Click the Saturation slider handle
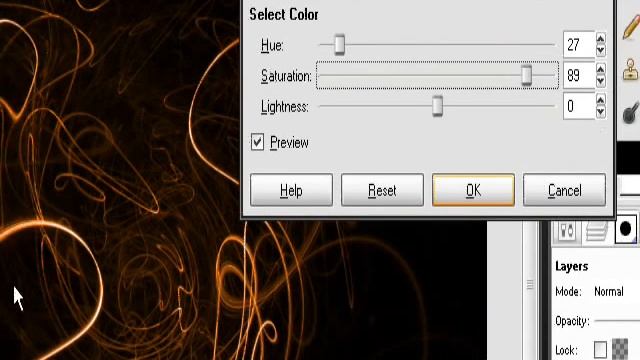640x360 pixels. point(527,75)
